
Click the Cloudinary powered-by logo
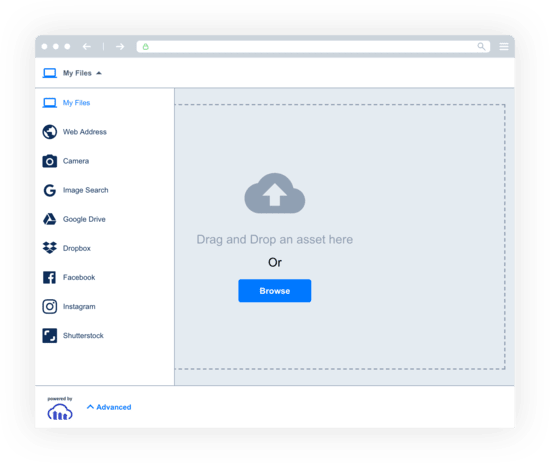pyautogui.click(x=60, y=411)
